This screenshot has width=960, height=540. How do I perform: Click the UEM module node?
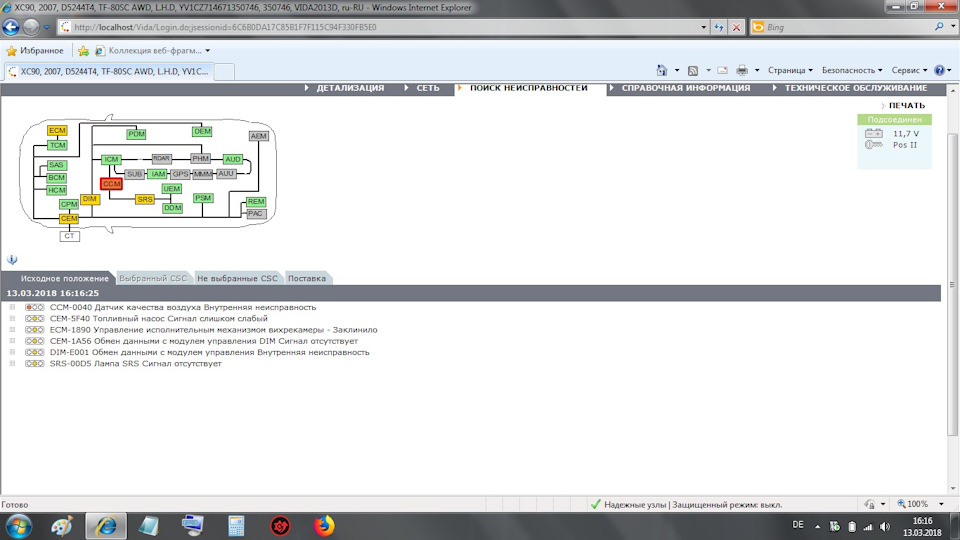pyautogui.click(x=172, y=189)
